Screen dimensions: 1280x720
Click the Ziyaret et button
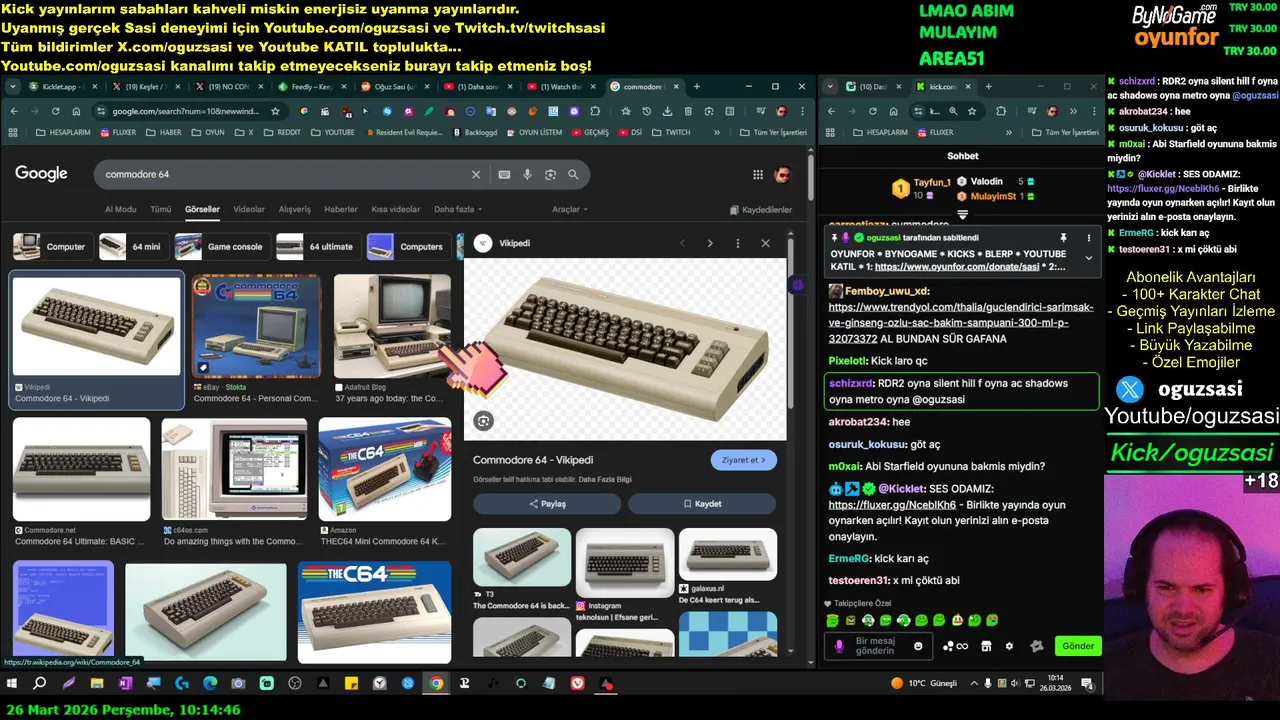pyautogui.click(x=743, y=460)
